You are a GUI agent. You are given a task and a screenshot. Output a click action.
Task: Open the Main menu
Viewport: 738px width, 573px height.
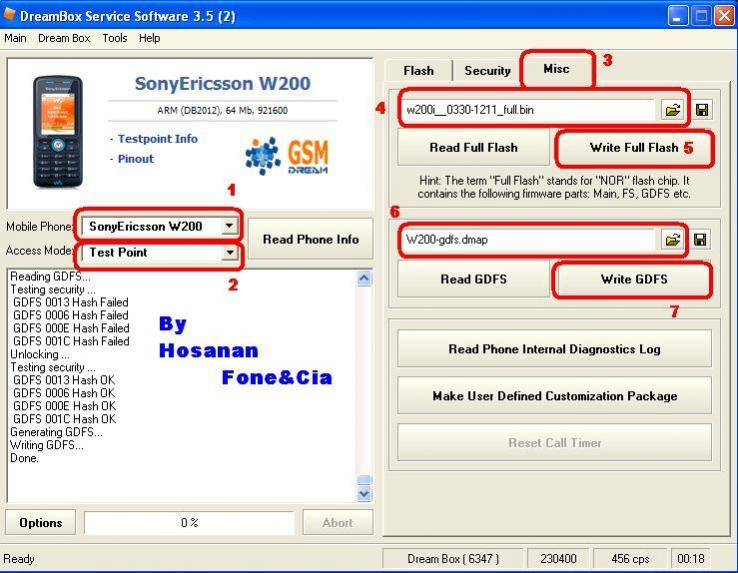pos(15,38)
